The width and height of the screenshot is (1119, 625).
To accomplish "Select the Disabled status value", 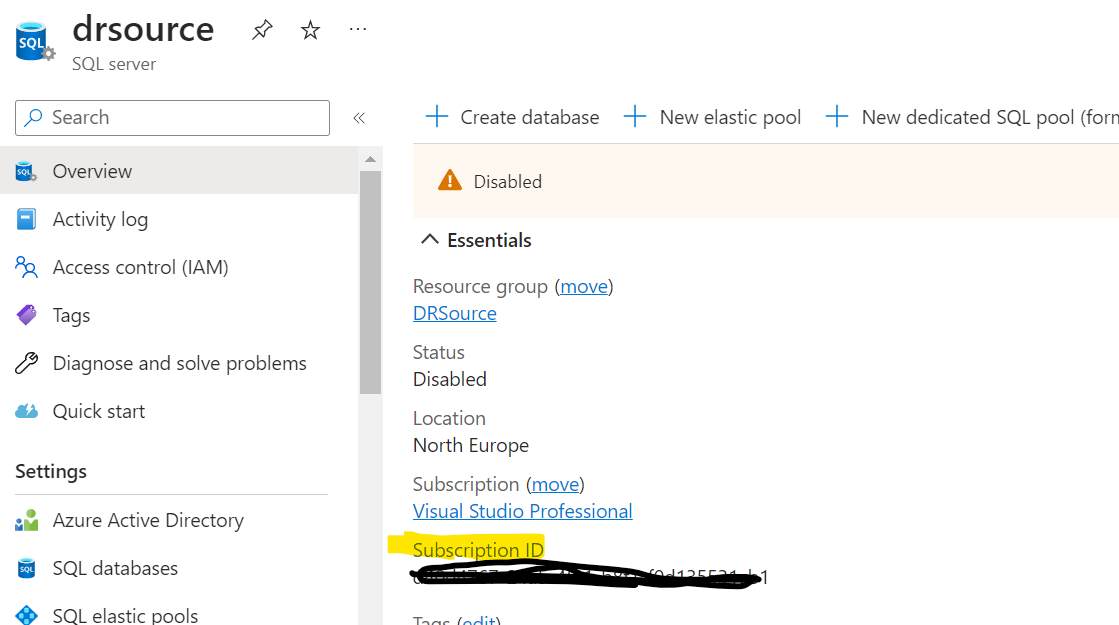I will point(450,379).
